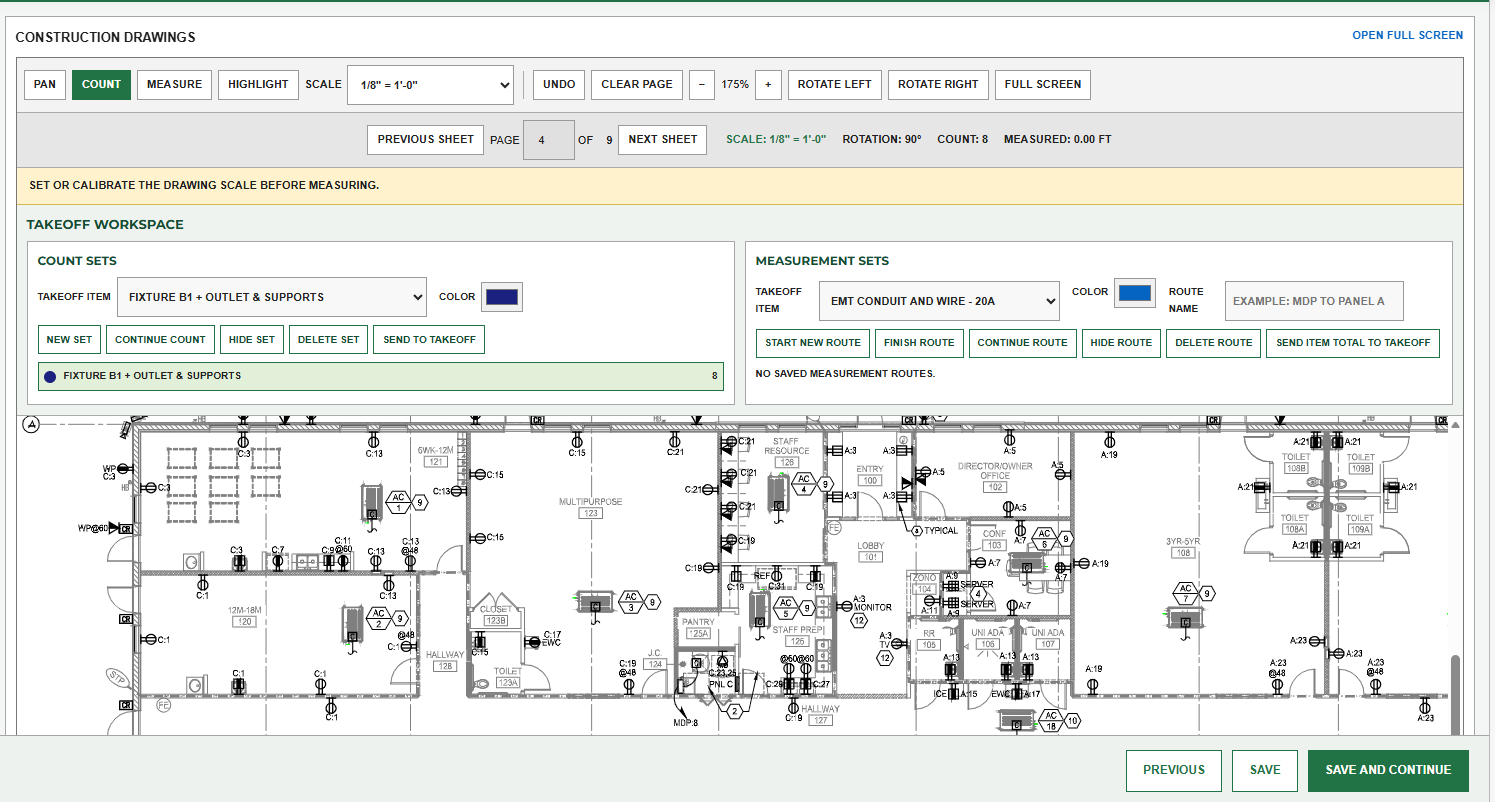Click HIDE ROUTE button

click(x=1121, y=342)
